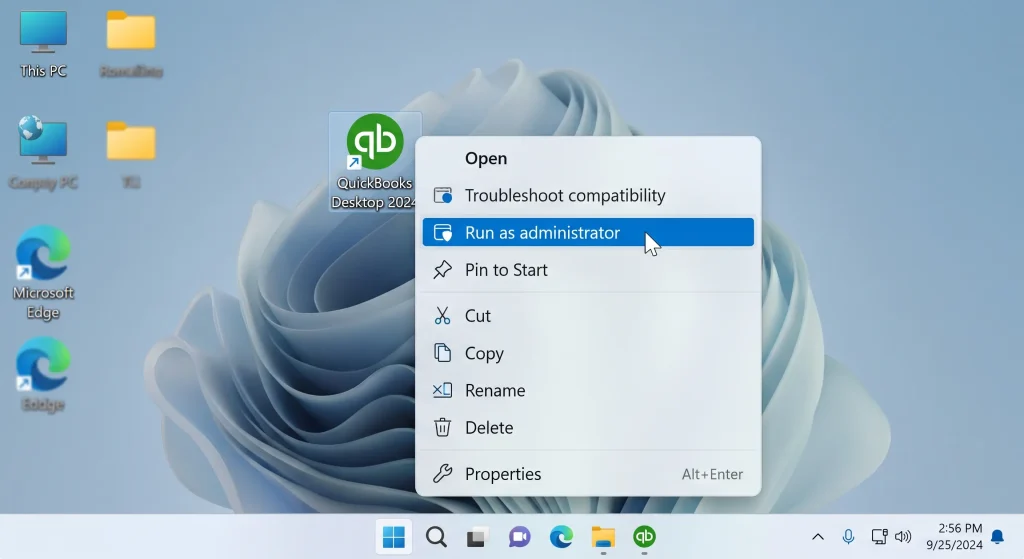Open the Chat app in the taskbar

[519, 537]
